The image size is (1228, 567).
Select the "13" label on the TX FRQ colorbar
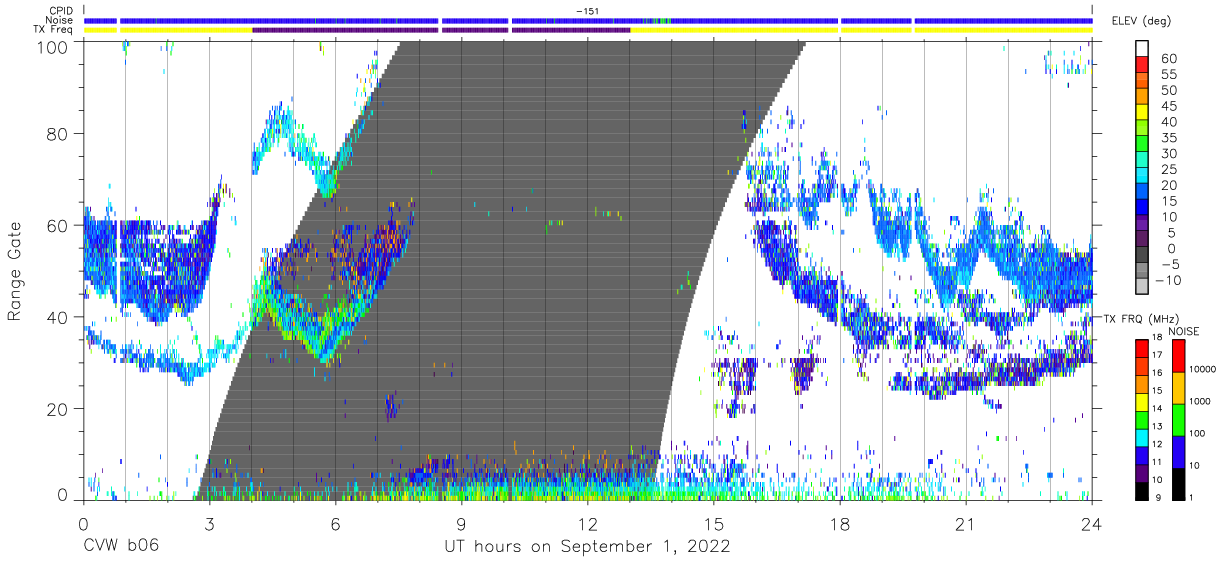[1159, 426]
